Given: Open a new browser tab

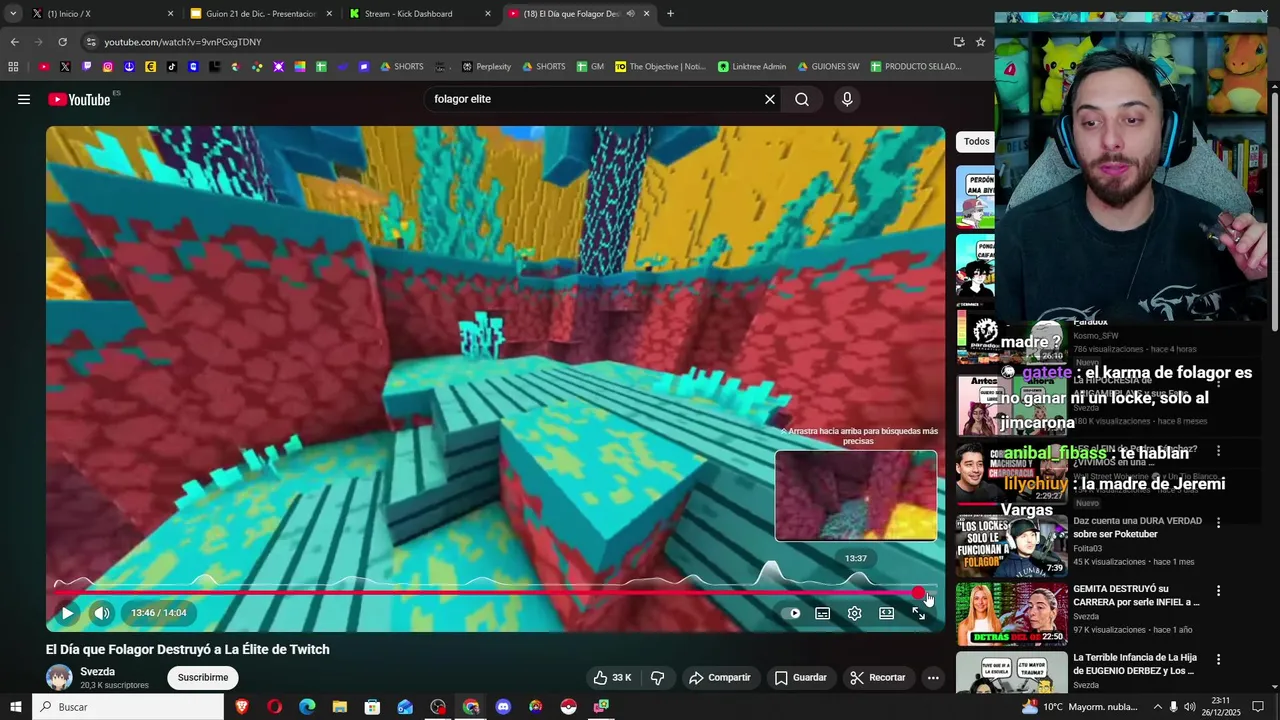Looking at the screenshot, I should (x=670, y=14).
